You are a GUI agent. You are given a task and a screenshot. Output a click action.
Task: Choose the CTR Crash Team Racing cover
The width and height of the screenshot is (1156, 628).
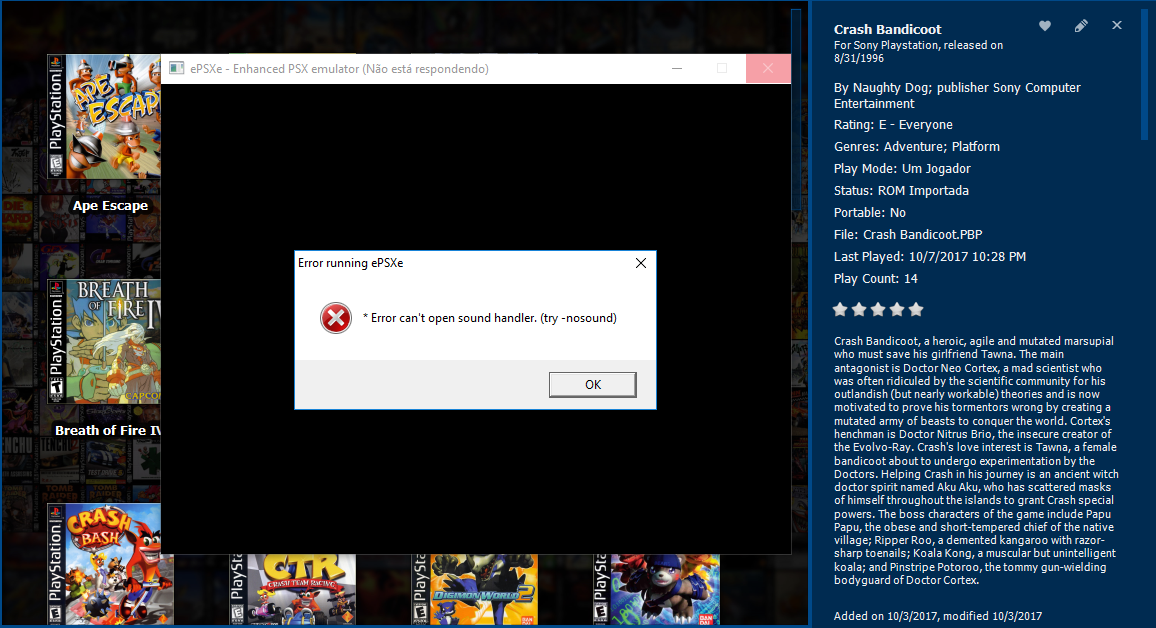pyautogui.click(x=293, y=590)
